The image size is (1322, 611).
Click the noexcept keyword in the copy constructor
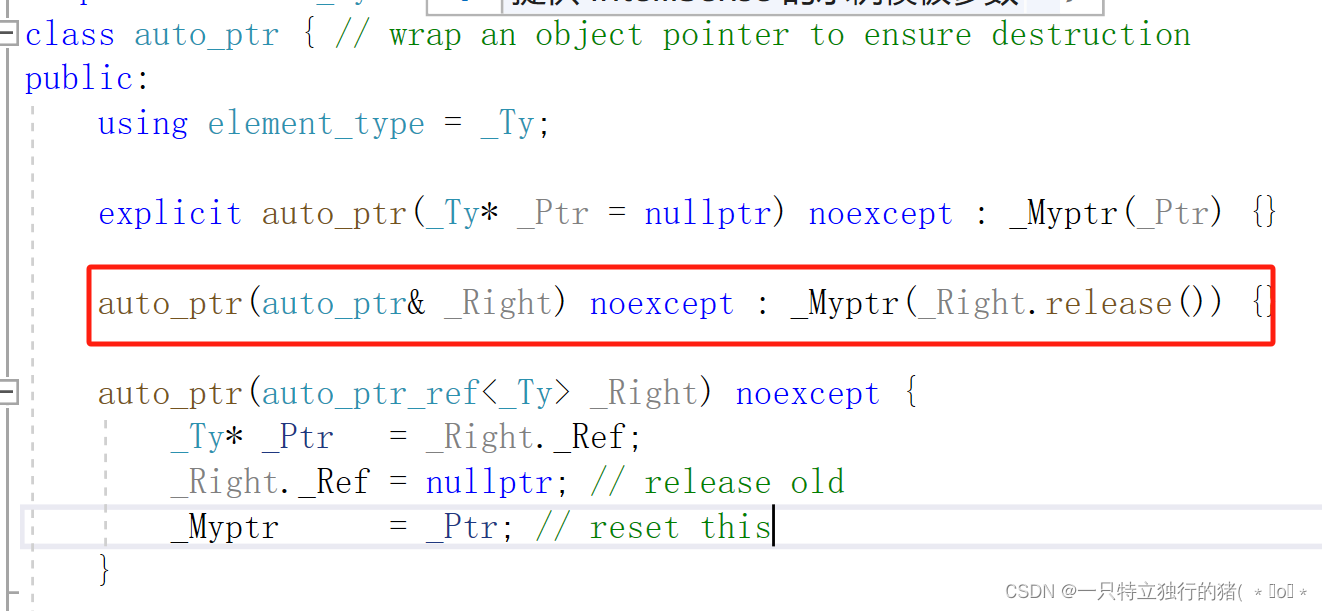click(661, 302)
